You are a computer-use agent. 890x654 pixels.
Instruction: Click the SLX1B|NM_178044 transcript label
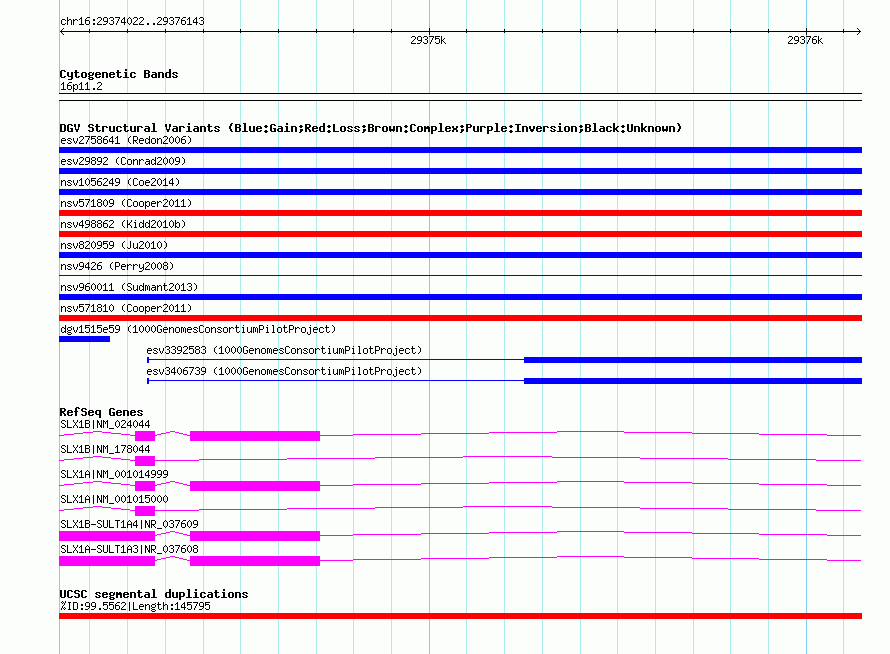tap(105, 450)
